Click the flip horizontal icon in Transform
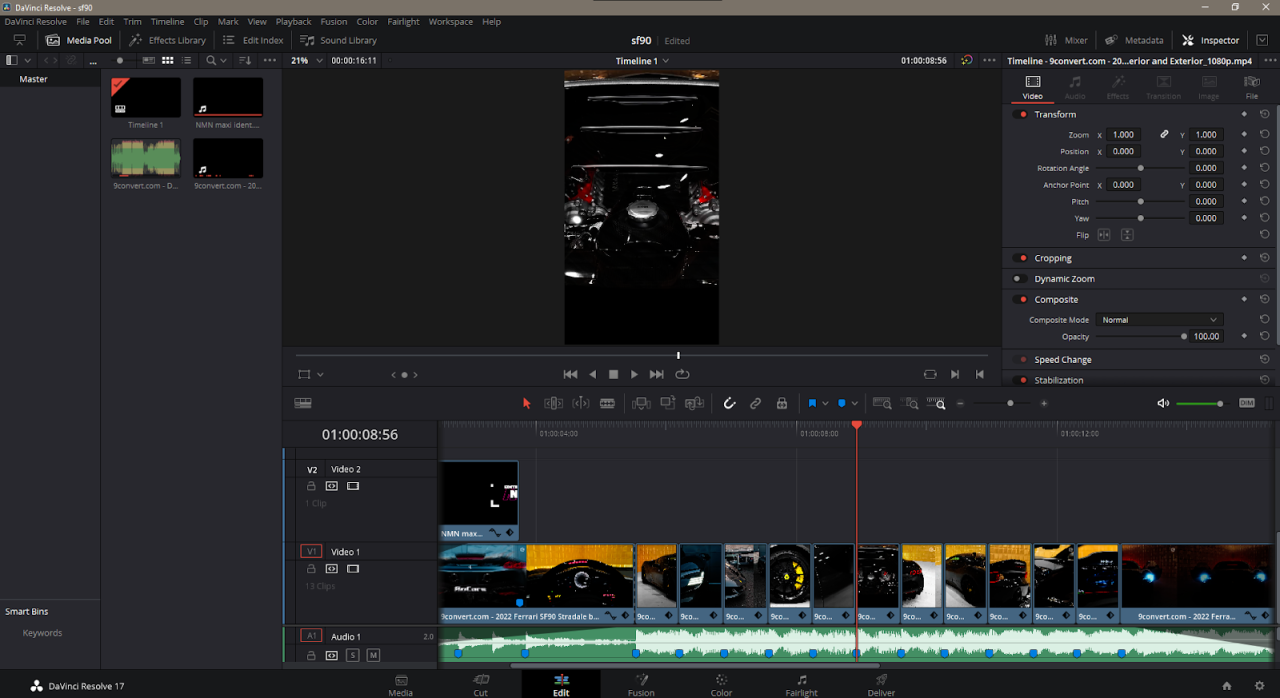The width and height of the screenshot is (1280, 698). click(x=1104, y=235)
